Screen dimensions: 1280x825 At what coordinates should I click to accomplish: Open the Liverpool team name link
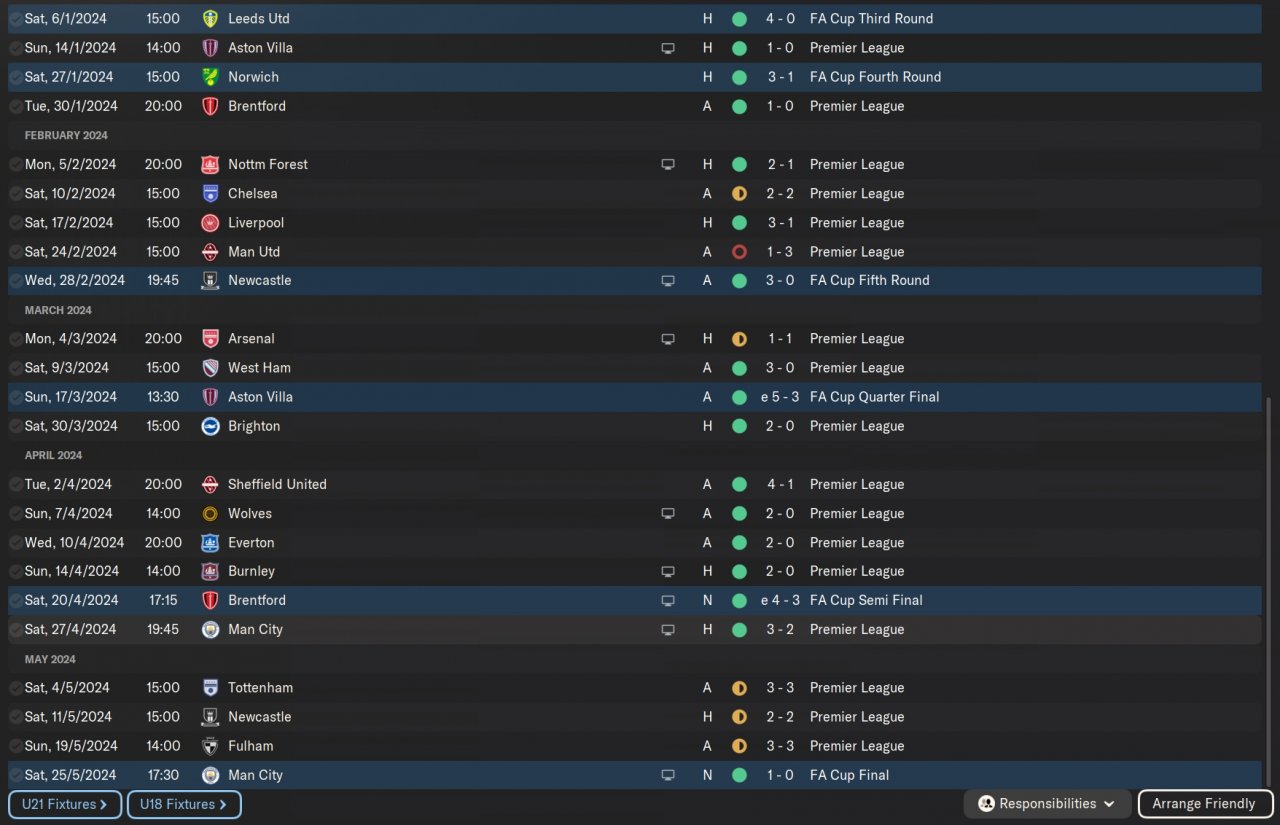[x=256, y=223]
